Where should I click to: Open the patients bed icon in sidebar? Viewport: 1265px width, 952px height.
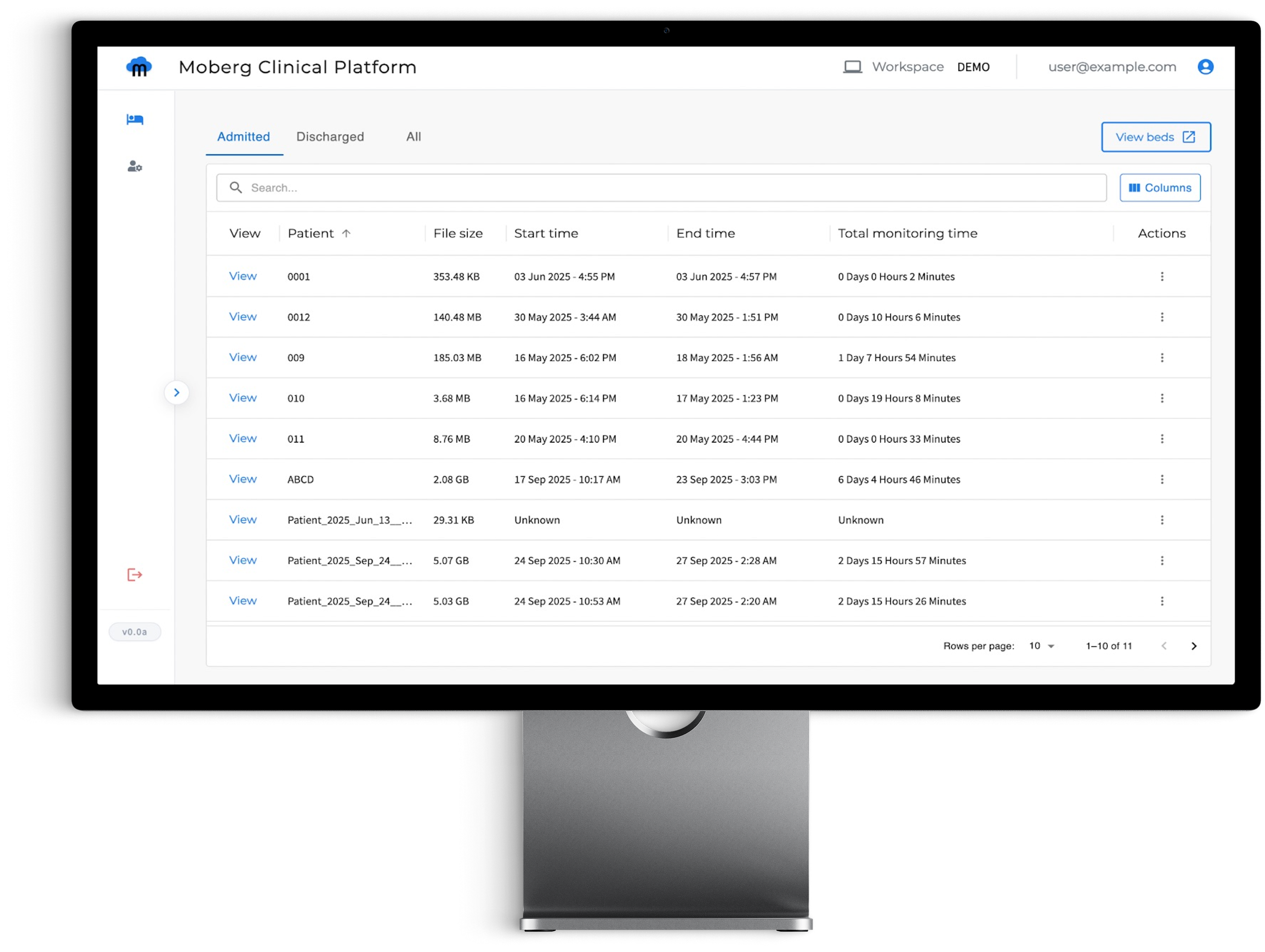pyautogui.click(x=135, y=120)
